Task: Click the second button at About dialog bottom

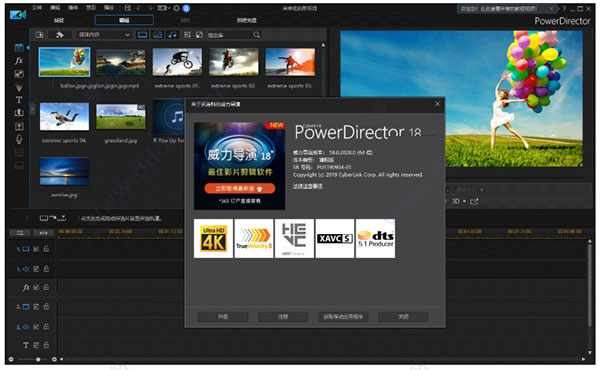Action: (283, 317)
